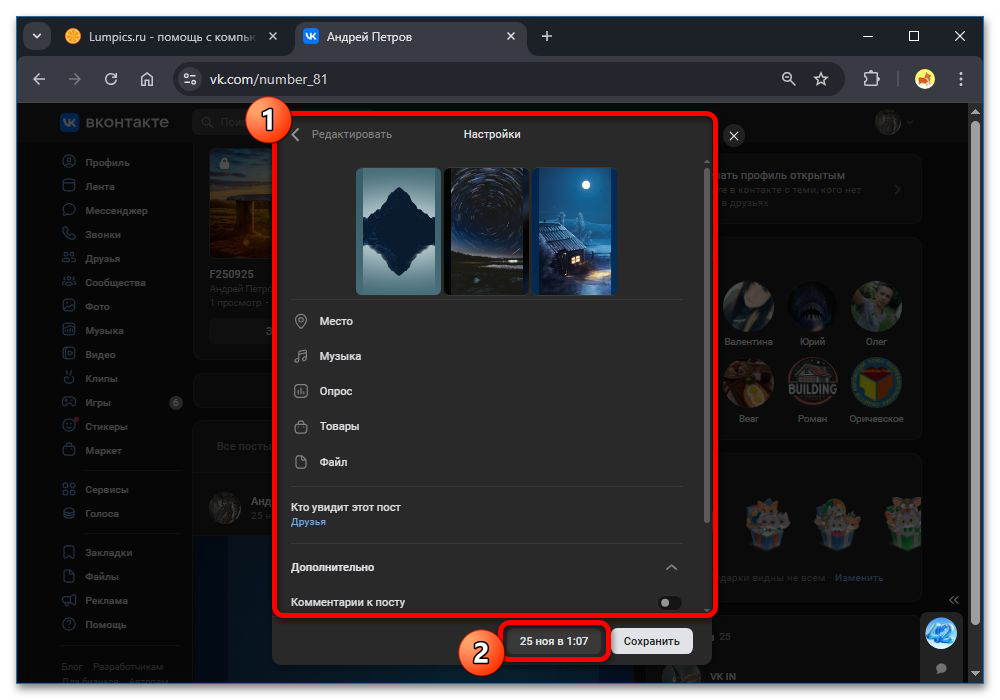Reload the page
The width and height of the screenshot is (1000, 700).
111,79
